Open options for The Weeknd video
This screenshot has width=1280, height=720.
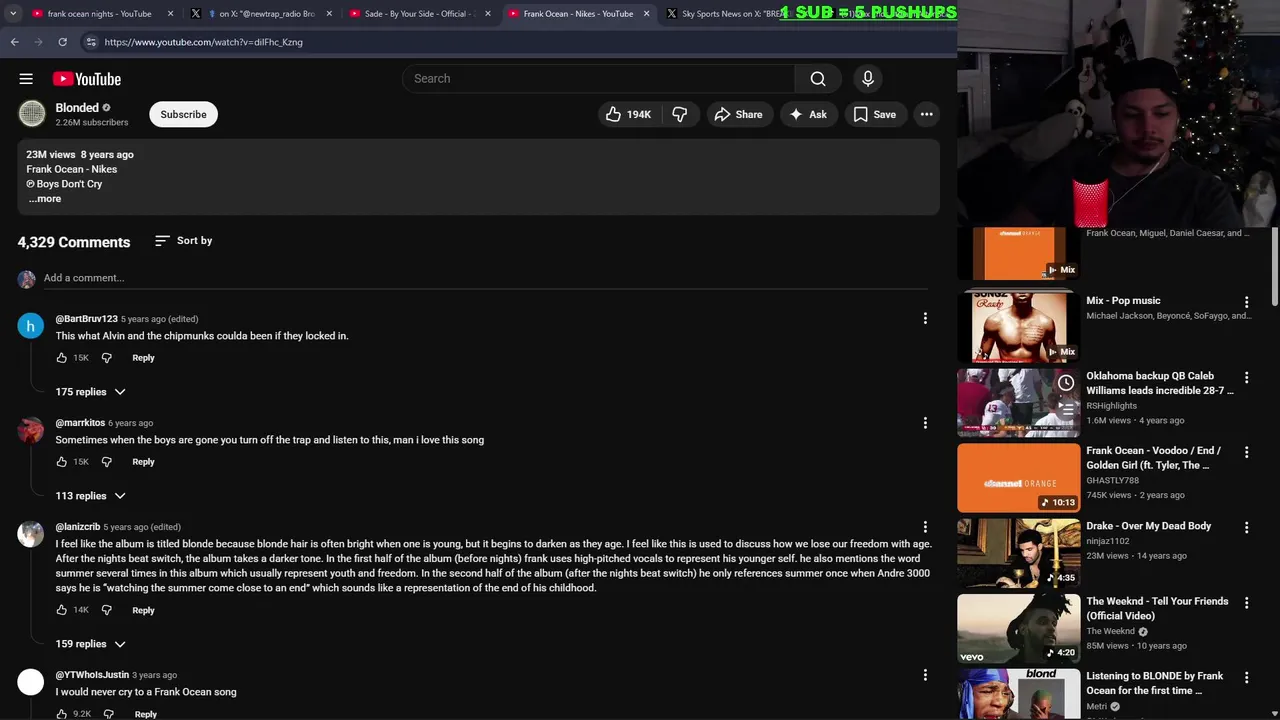(x=1246, y=603)
